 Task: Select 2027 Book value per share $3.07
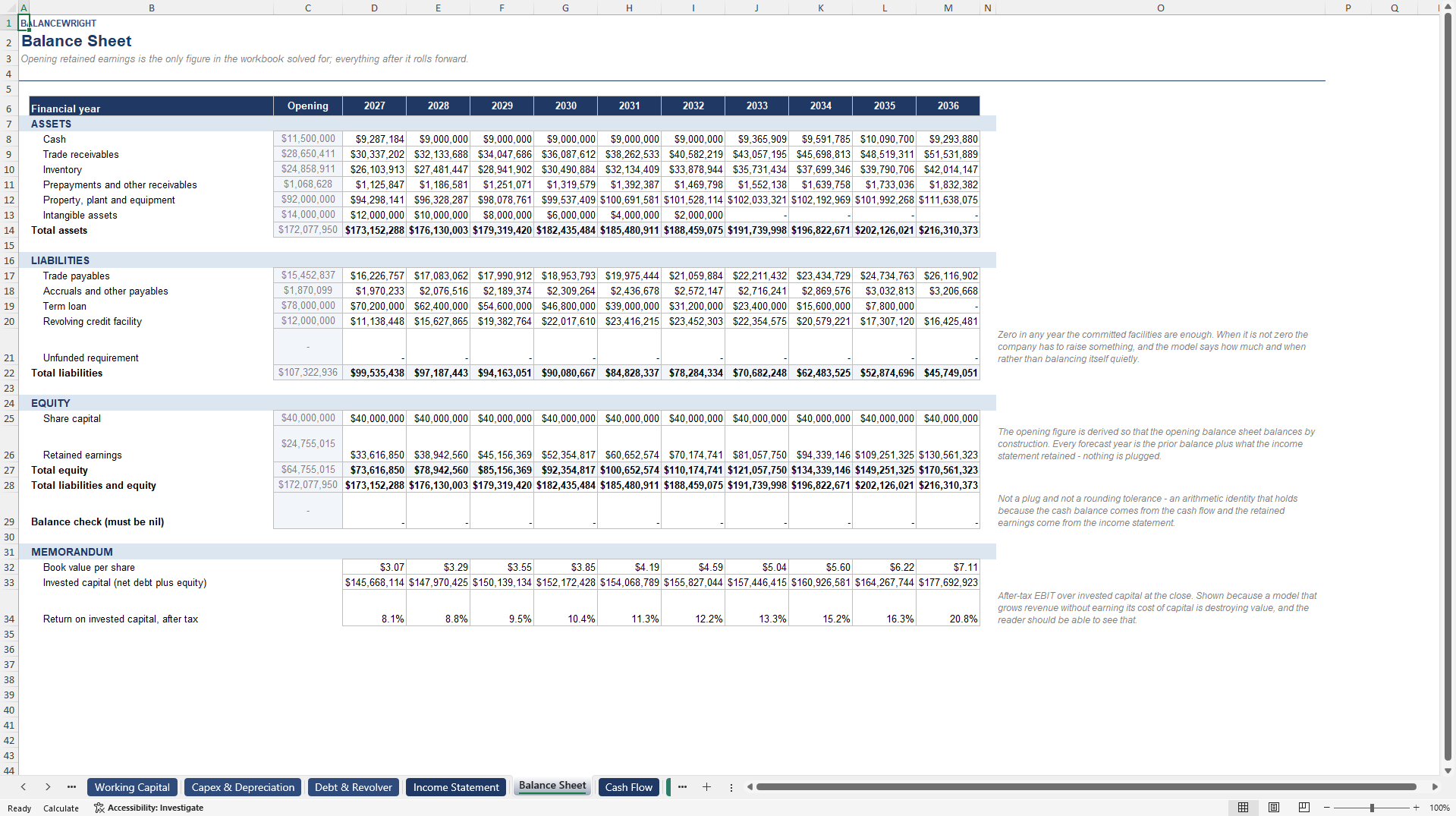coord(374,567)
